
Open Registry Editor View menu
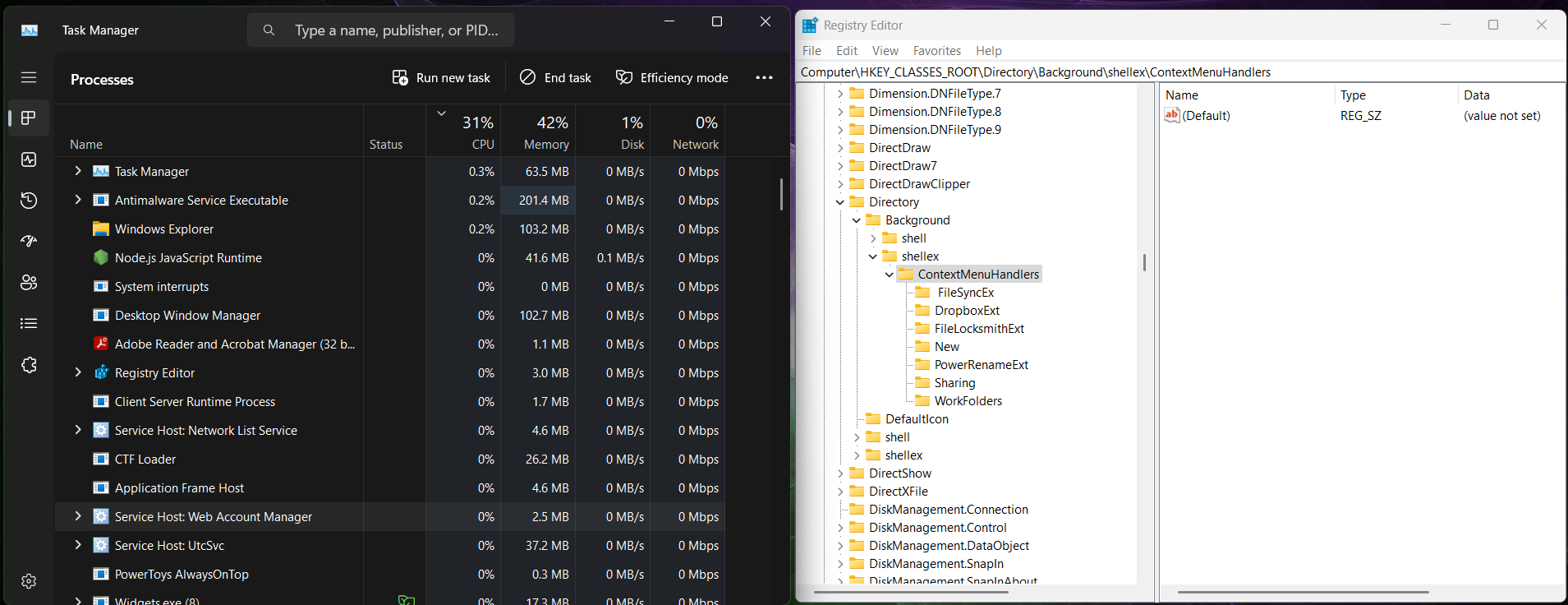(x=885, y=51)
